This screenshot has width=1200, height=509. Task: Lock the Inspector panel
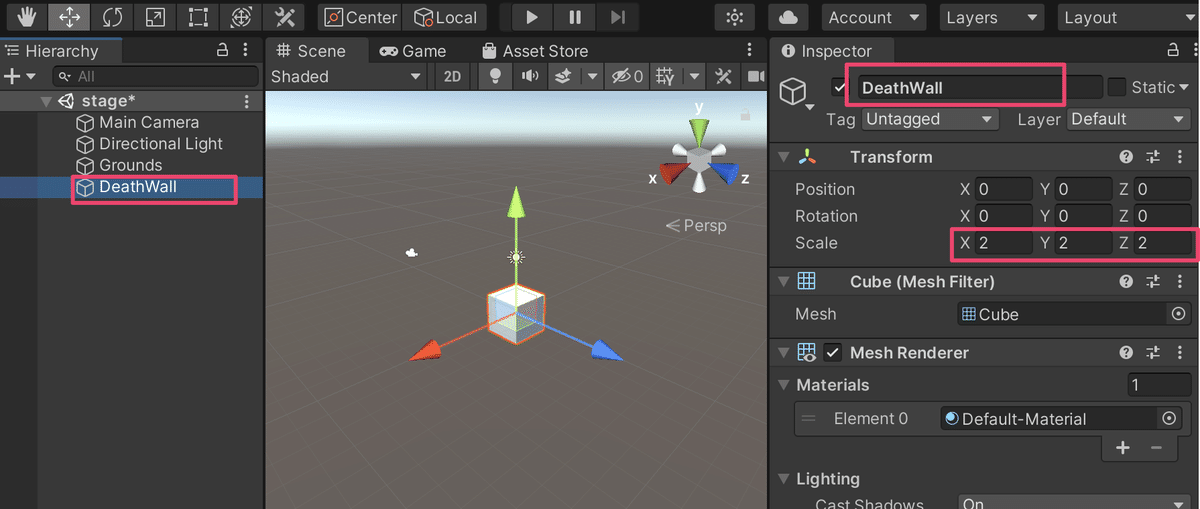coord(1172,50)
